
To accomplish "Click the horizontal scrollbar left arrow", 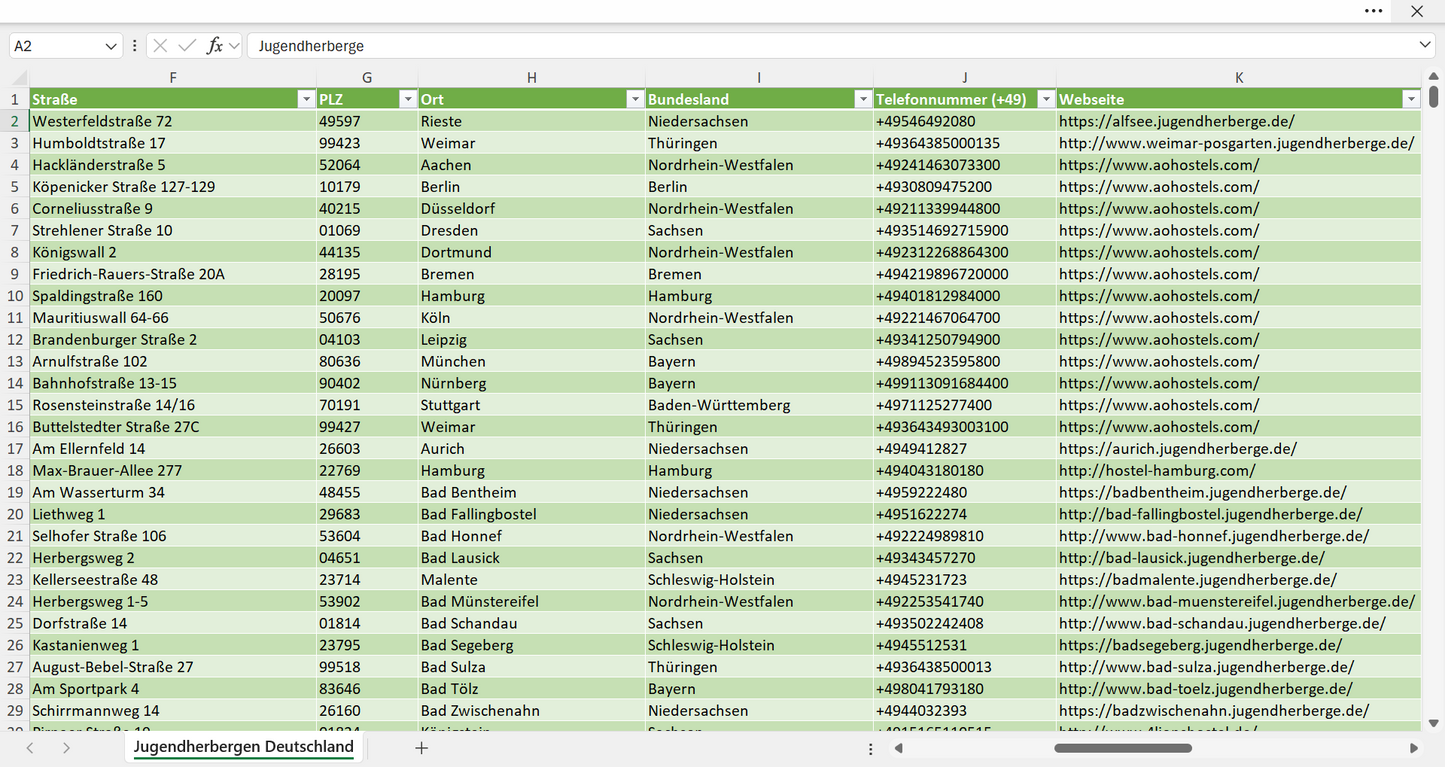I will point(899,748).
